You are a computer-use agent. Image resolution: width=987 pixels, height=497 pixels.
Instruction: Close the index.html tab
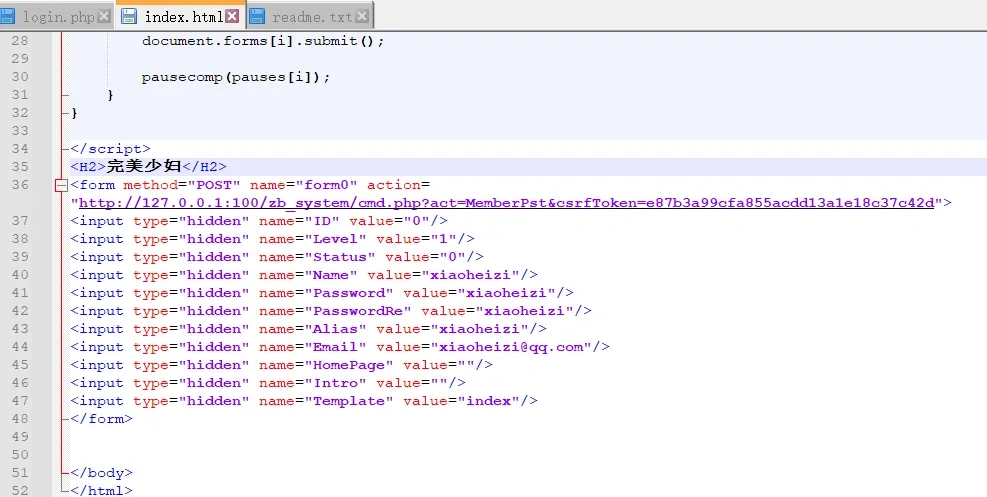pos(232,16)
